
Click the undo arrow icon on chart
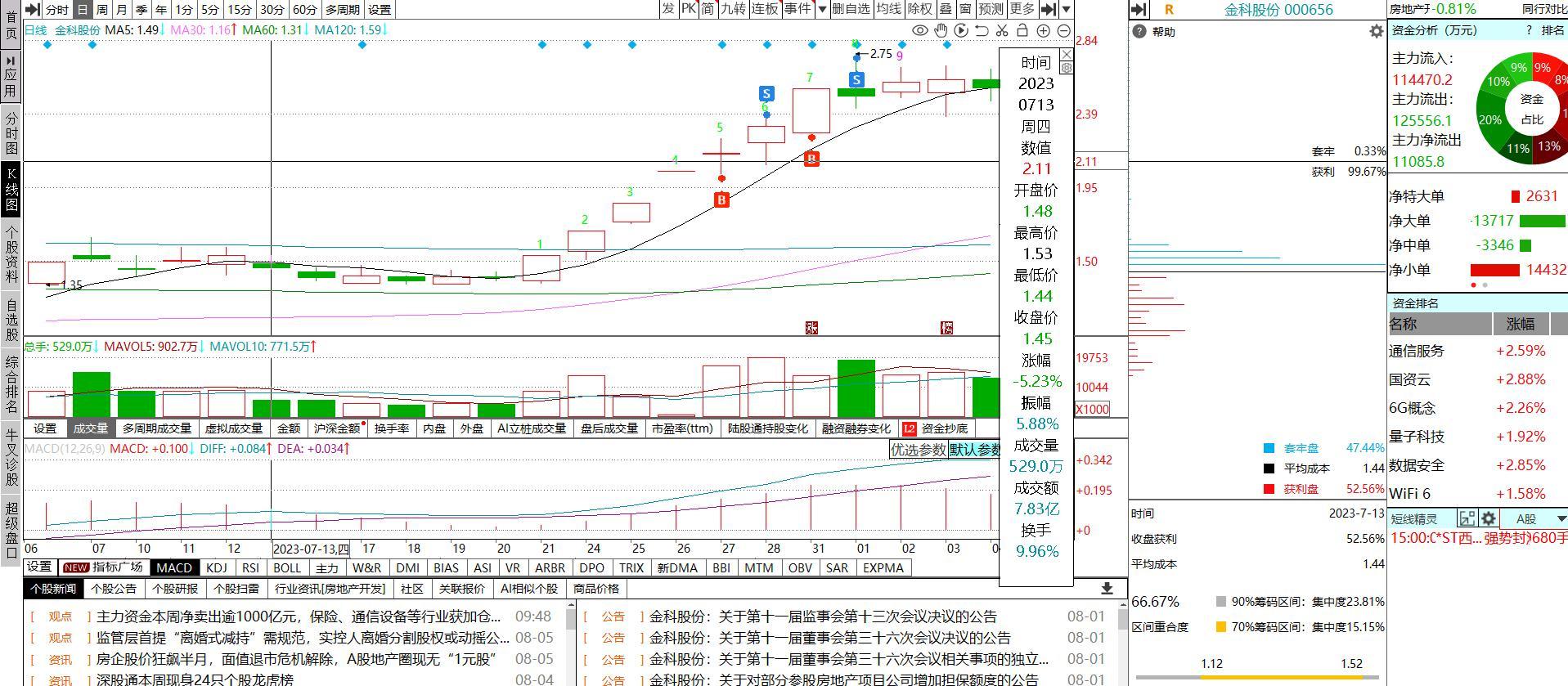point(982,30)
